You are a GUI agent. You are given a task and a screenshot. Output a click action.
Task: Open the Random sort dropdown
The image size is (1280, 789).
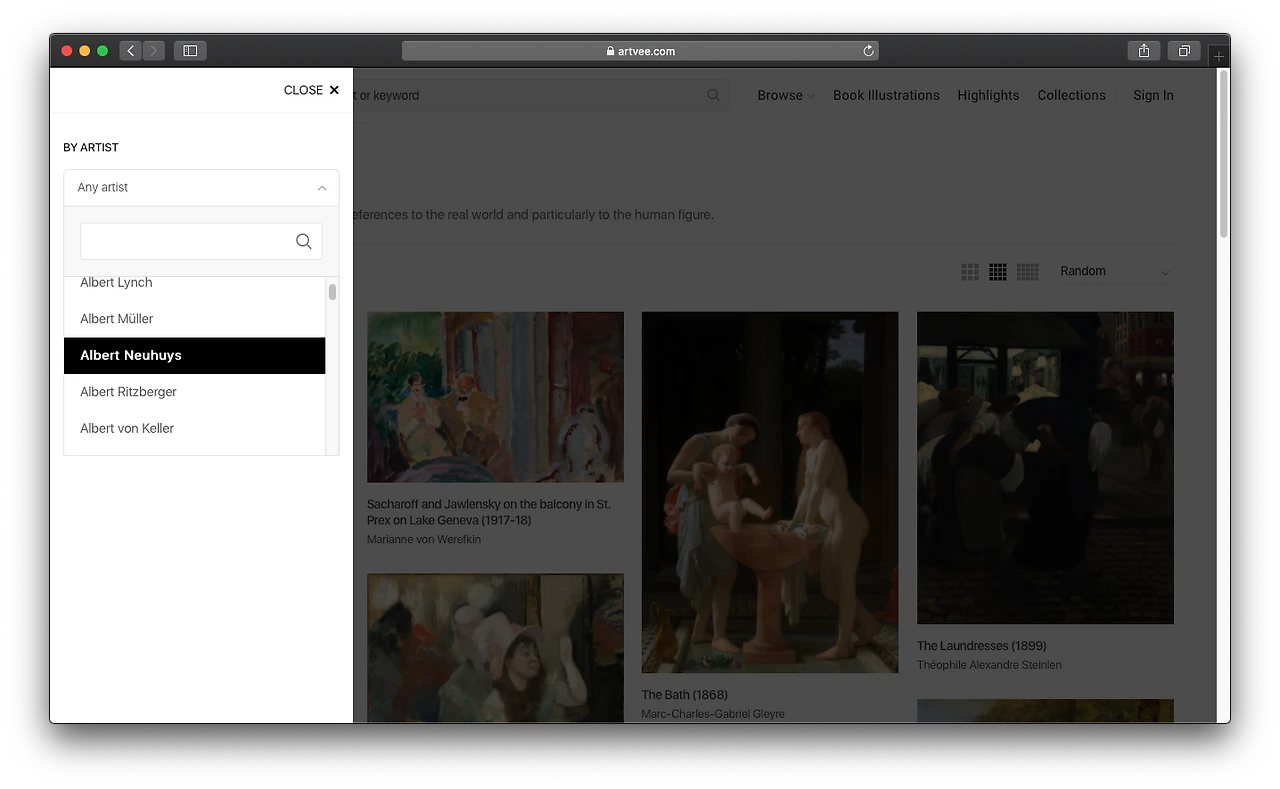tap(1115, 272)
